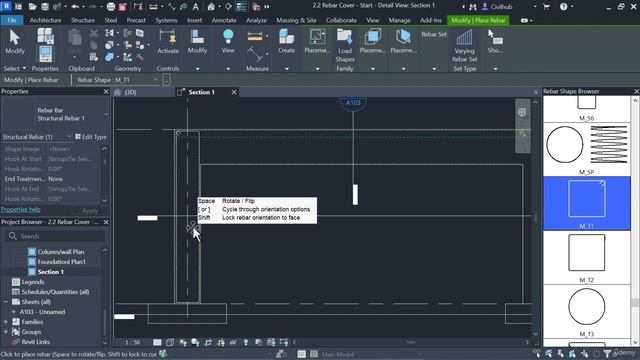The width and height of the screenshot is (640, 360).
Task: Close the Properties palette
Action: click(106, 91)
